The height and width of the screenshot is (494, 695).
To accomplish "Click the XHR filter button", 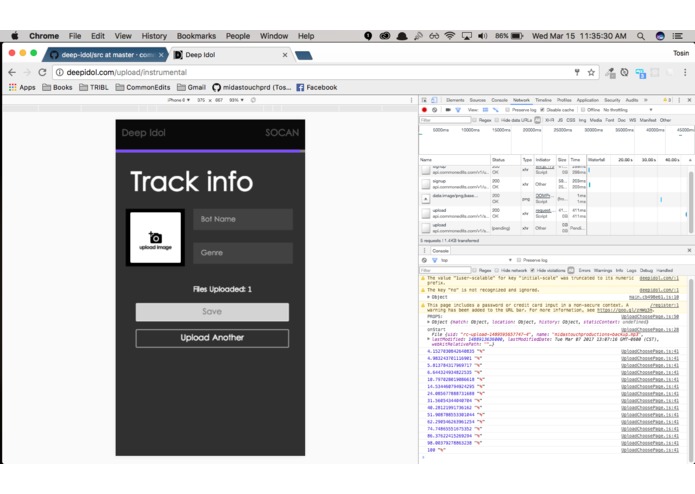I will click(x=549, y=120).
